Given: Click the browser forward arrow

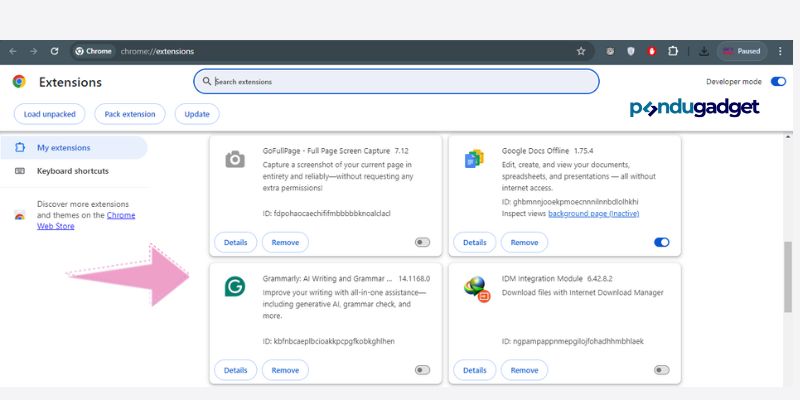Looking at the screenshot, I should [33, 52].
